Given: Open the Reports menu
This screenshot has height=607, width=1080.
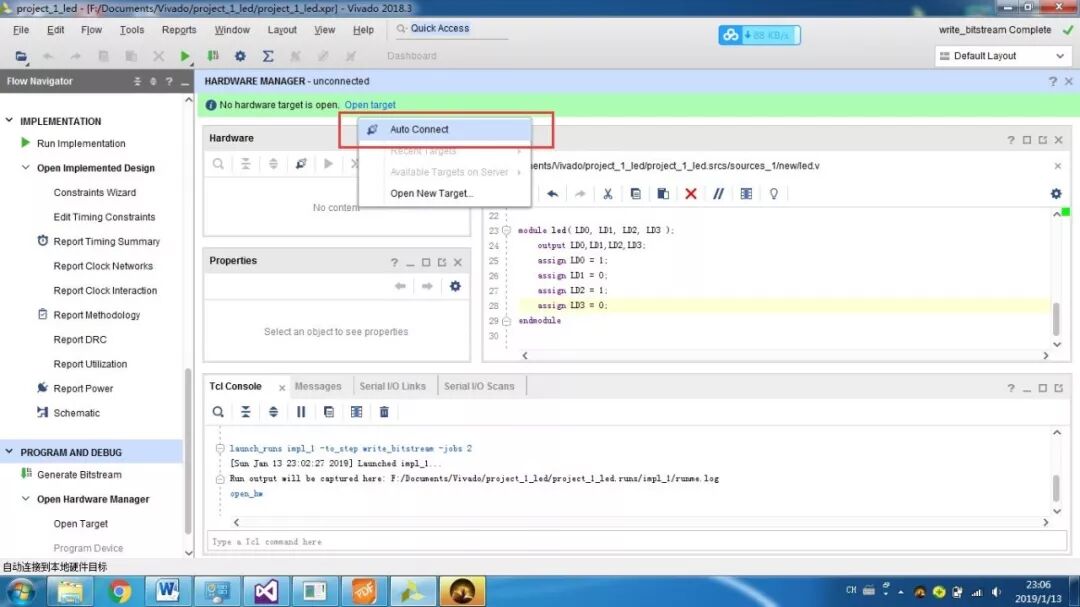Looking at the screenshot, I should 179,30.
